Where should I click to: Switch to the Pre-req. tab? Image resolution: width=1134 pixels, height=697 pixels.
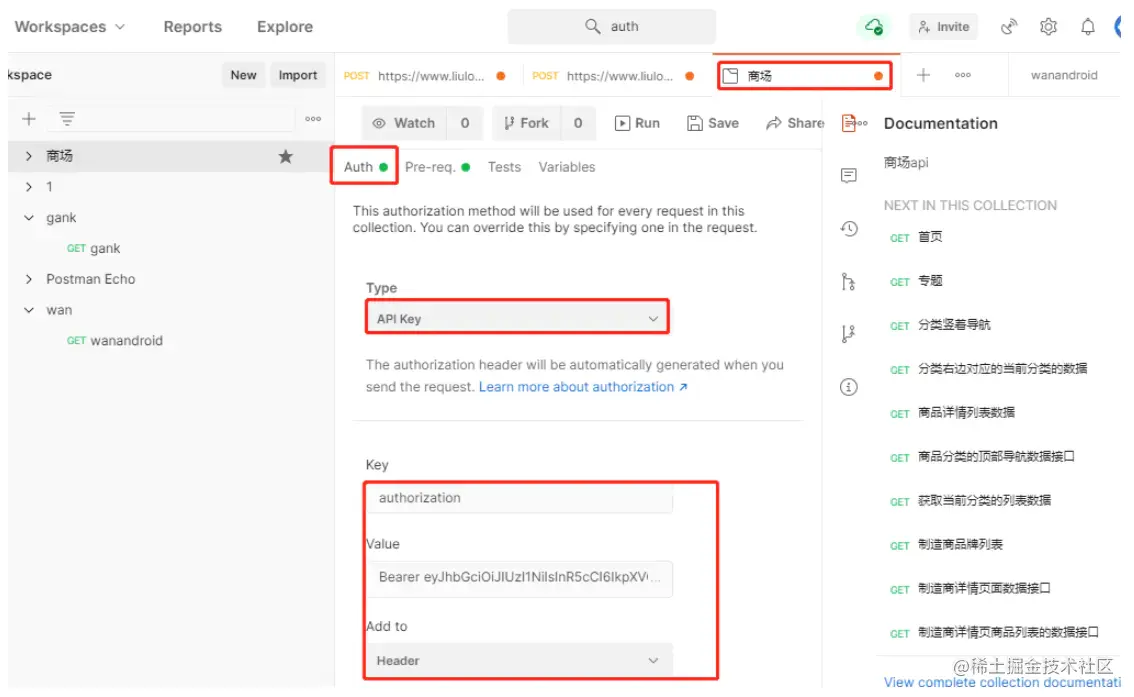click(x=437, y=167)
